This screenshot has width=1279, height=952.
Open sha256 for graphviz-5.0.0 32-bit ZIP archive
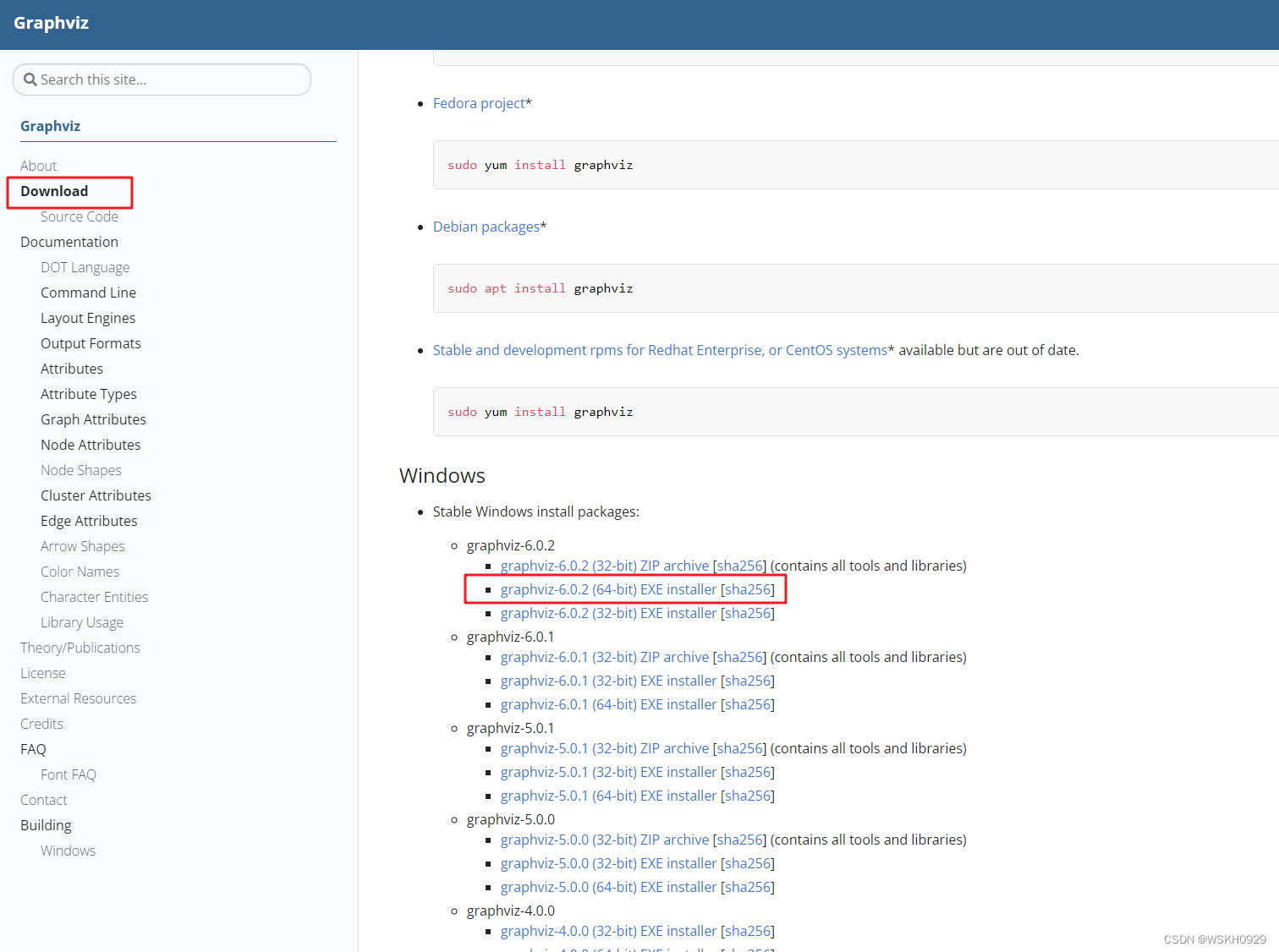[739, 840]
